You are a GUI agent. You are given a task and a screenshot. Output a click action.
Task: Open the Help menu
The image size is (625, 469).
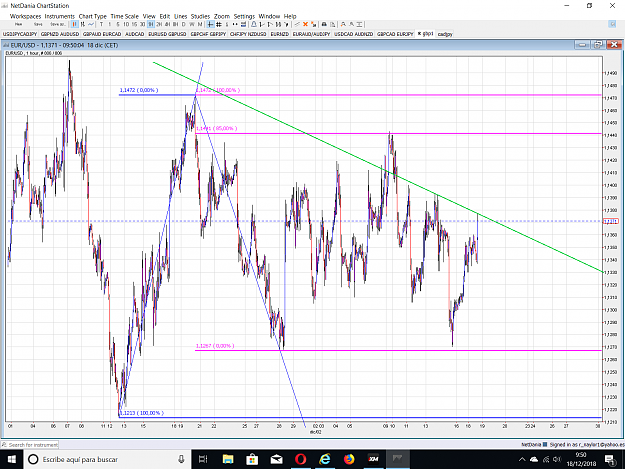tap(290, 16)
